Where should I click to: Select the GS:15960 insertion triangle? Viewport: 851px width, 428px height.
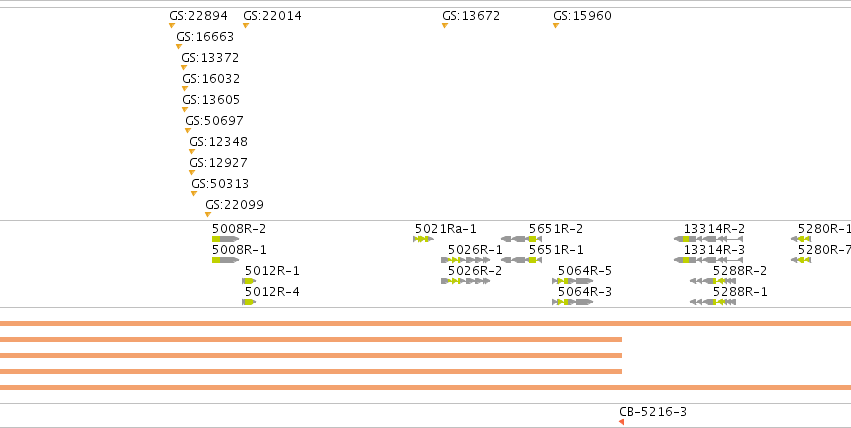(x=556, y=25)
